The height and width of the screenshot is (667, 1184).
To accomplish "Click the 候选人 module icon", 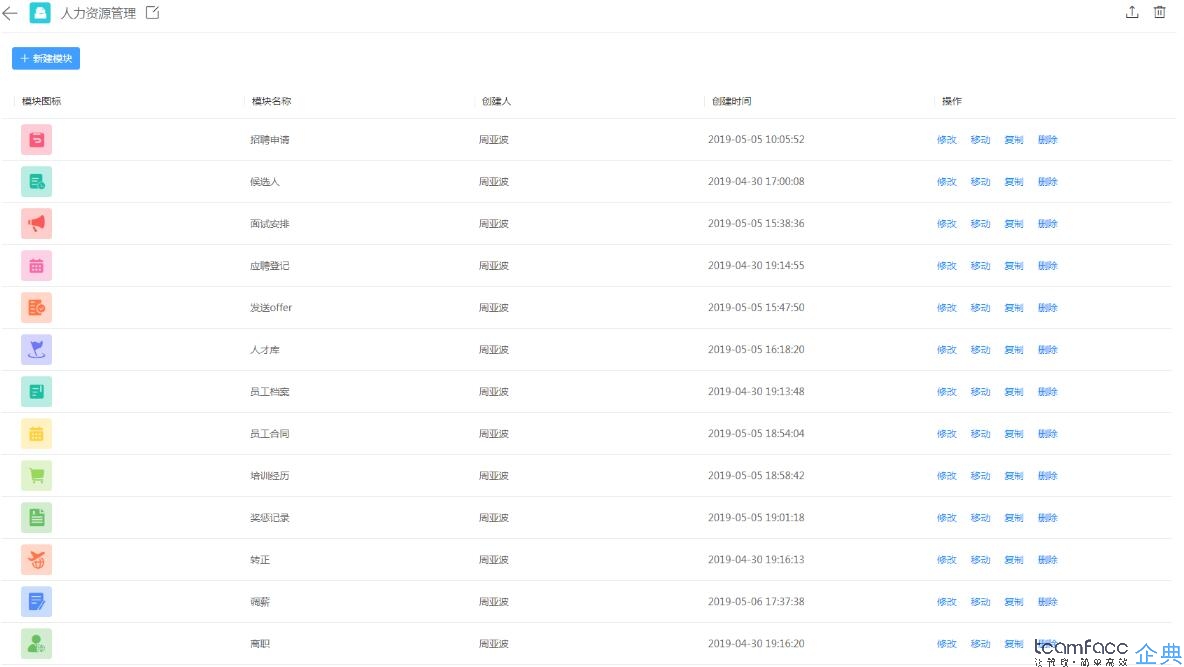I will (x=36, y=182).
